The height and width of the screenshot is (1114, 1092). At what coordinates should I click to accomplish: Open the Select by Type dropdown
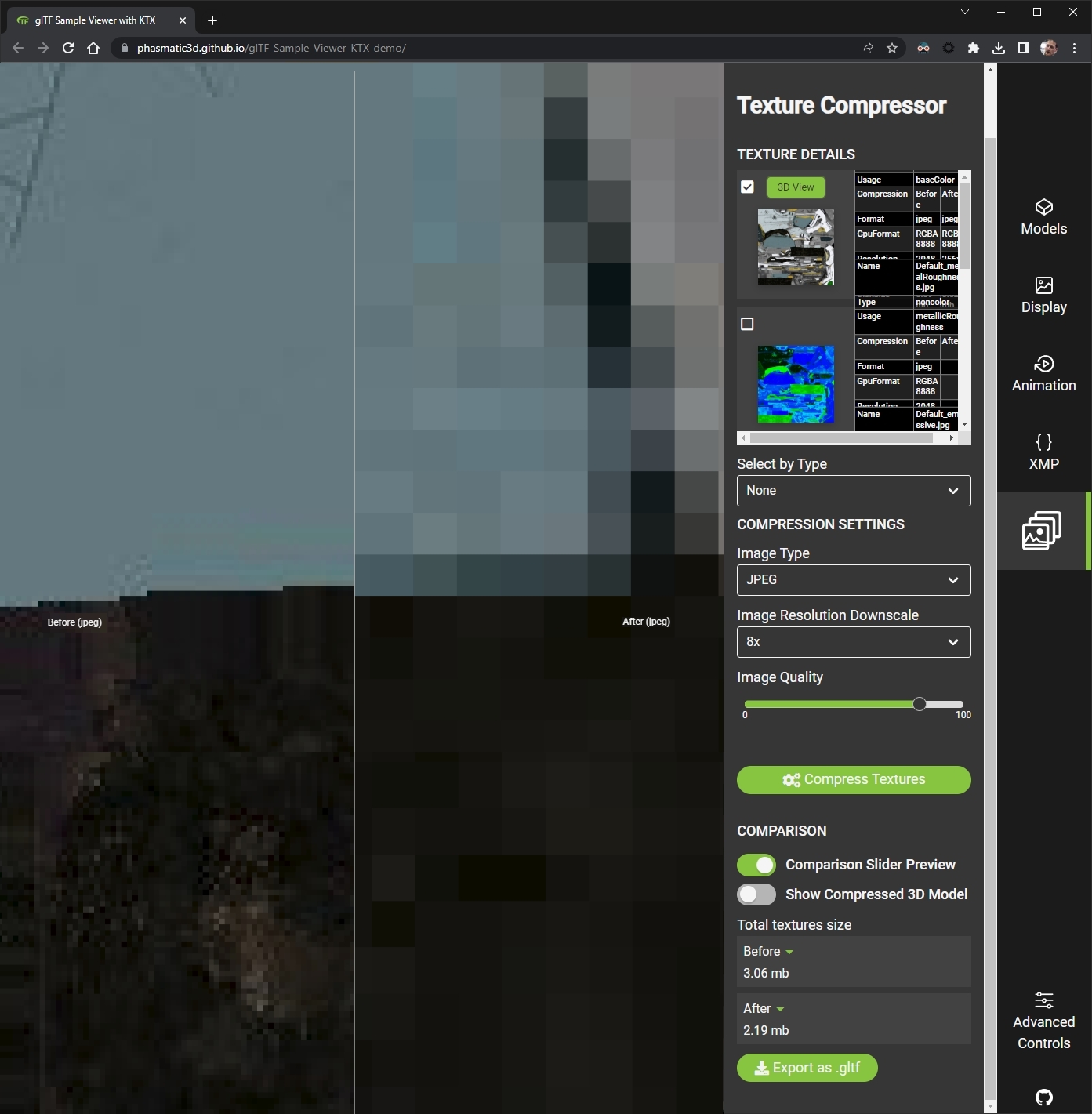tap(853, 491)
